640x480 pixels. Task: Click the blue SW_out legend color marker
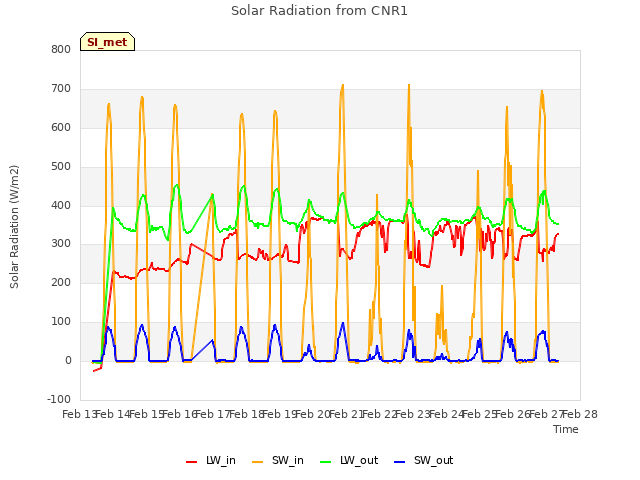[400, 462]
